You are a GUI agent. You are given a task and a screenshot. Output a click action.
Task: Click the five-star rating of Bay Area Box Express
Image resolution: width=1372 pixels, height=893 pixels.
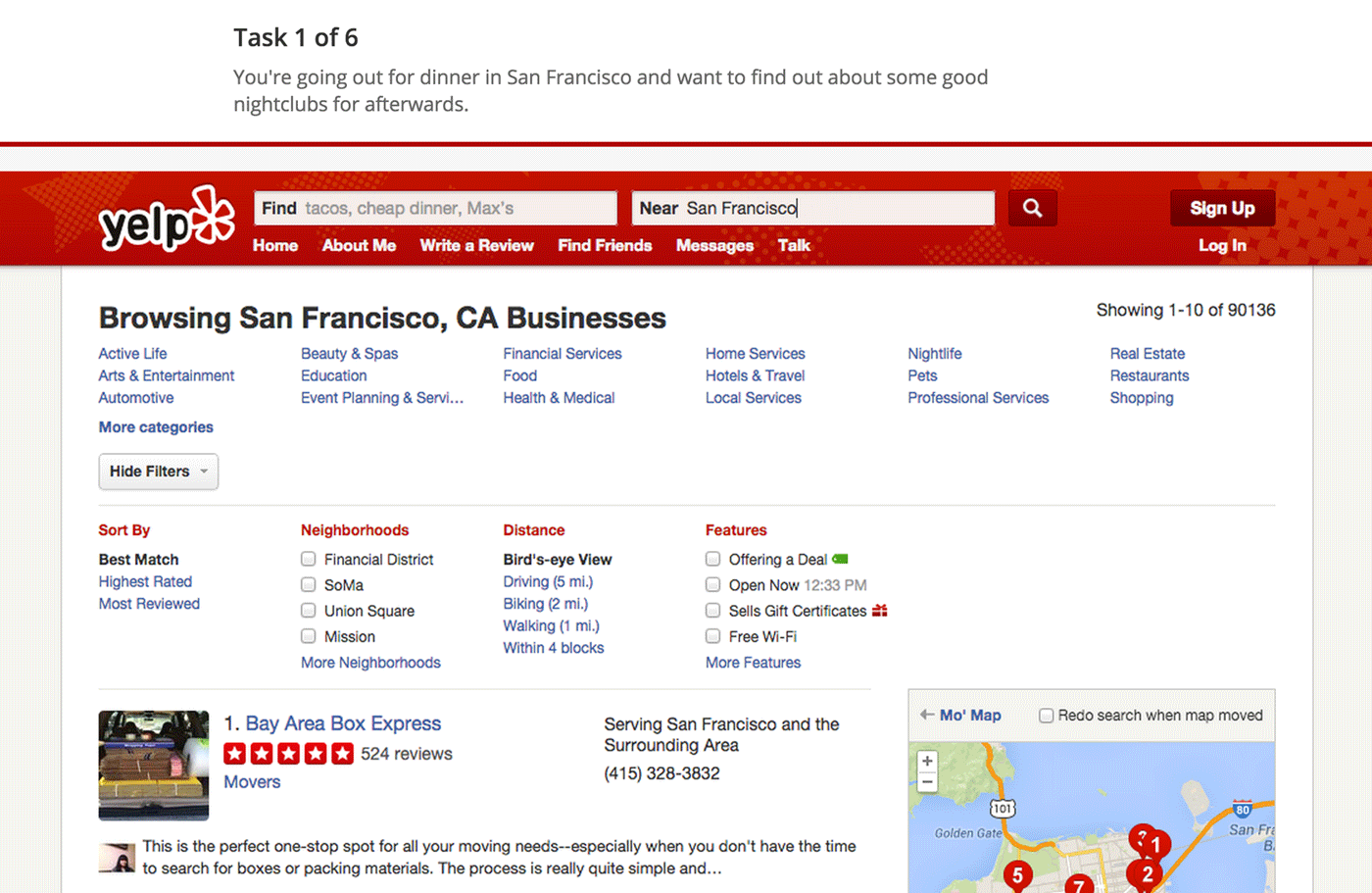click(288, 754)
